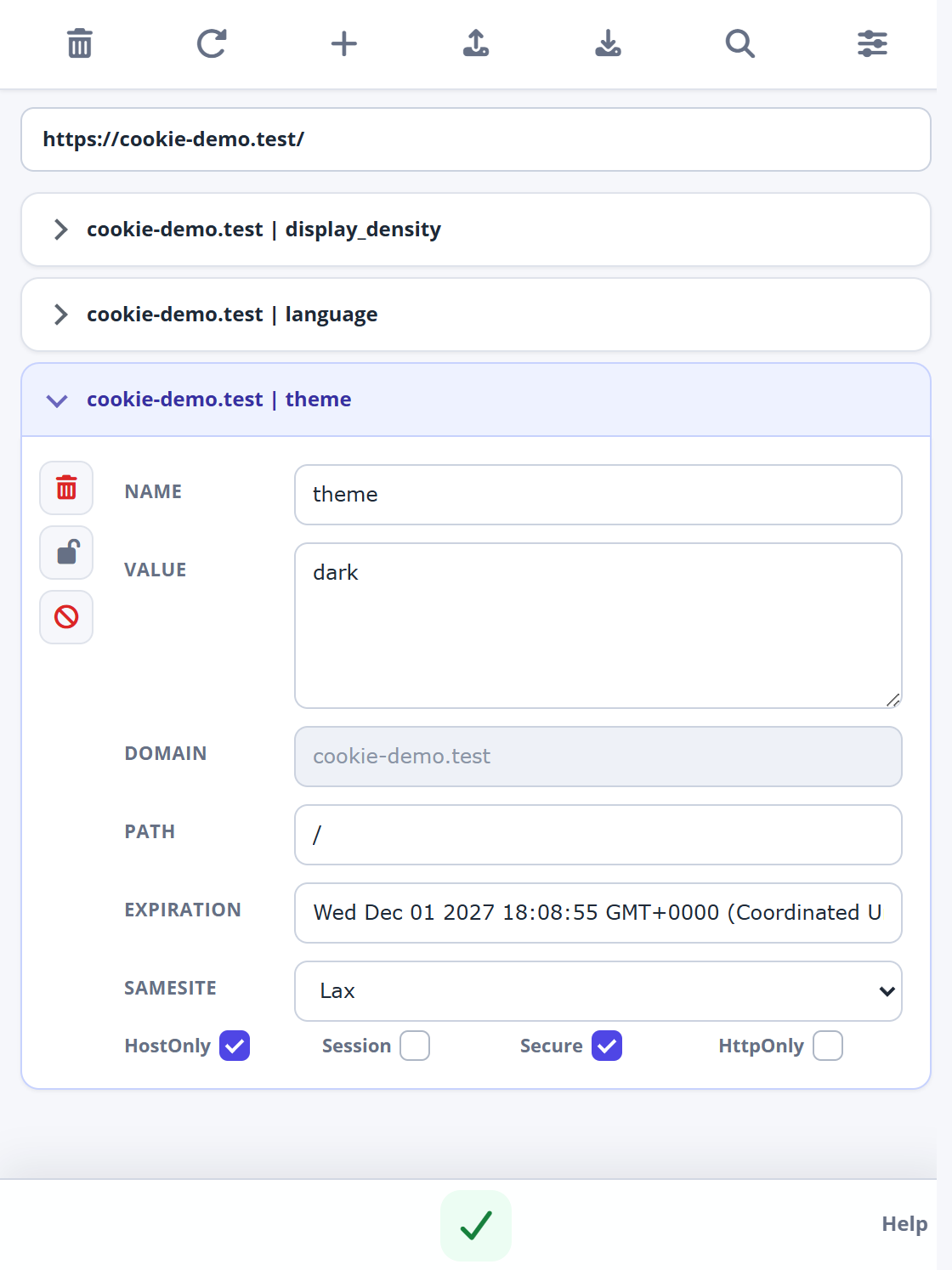This screenshot has height=1270, width=952.
Task: Block the theme cookie with ban icon
Action: click(x=66, y=617)
